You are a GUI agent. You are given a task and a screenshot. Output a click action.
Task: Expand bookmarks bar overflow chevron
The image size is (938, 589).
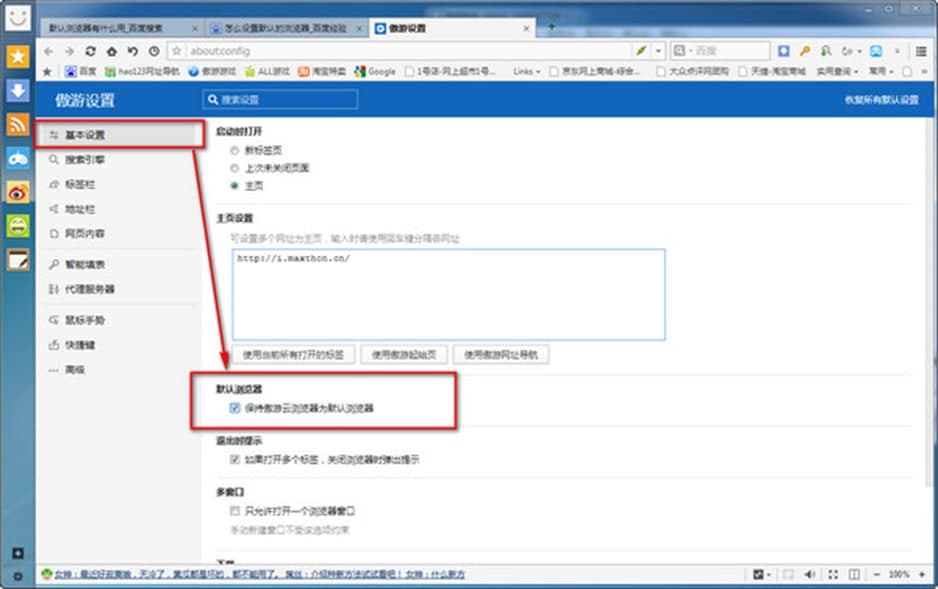[x=924, y=72]
